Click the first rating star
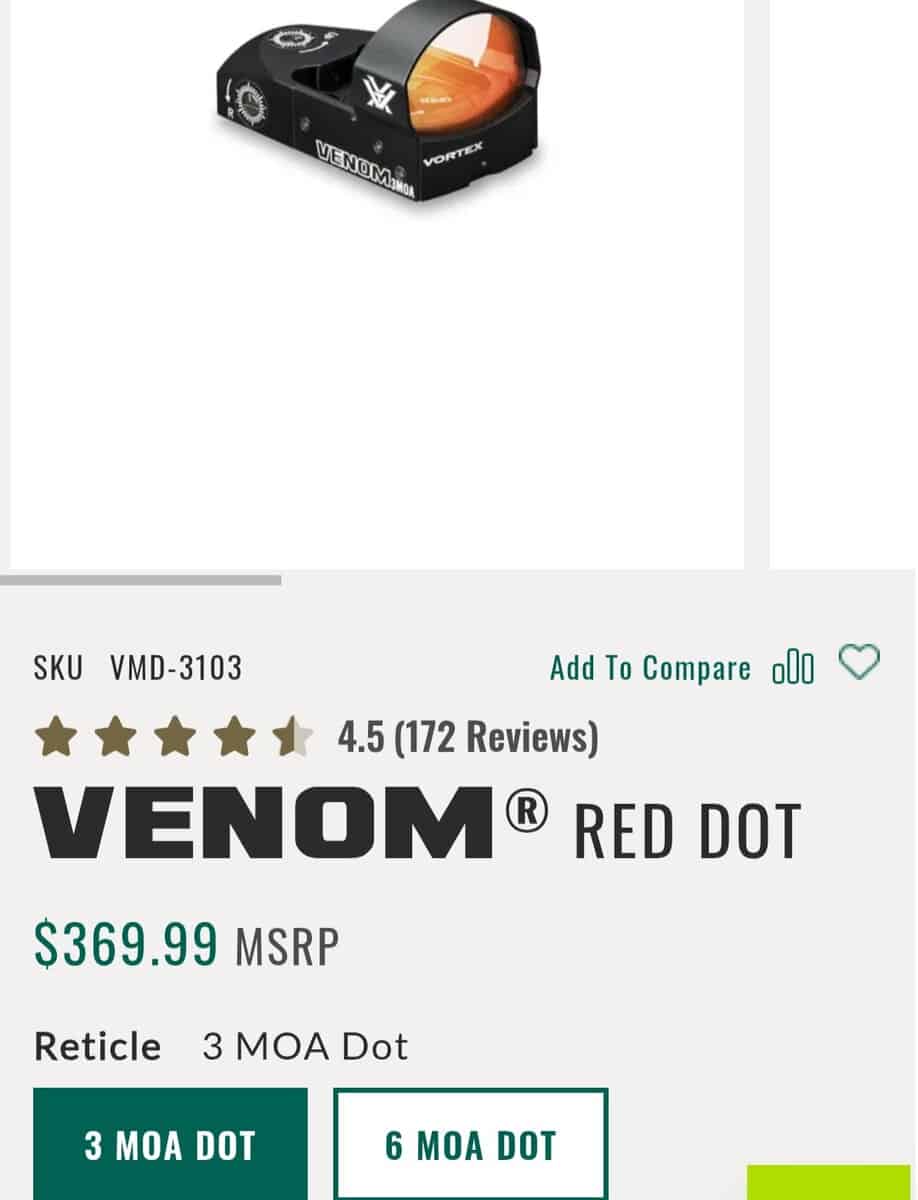This screenshot has width=918, height=1200. (56, 738)
